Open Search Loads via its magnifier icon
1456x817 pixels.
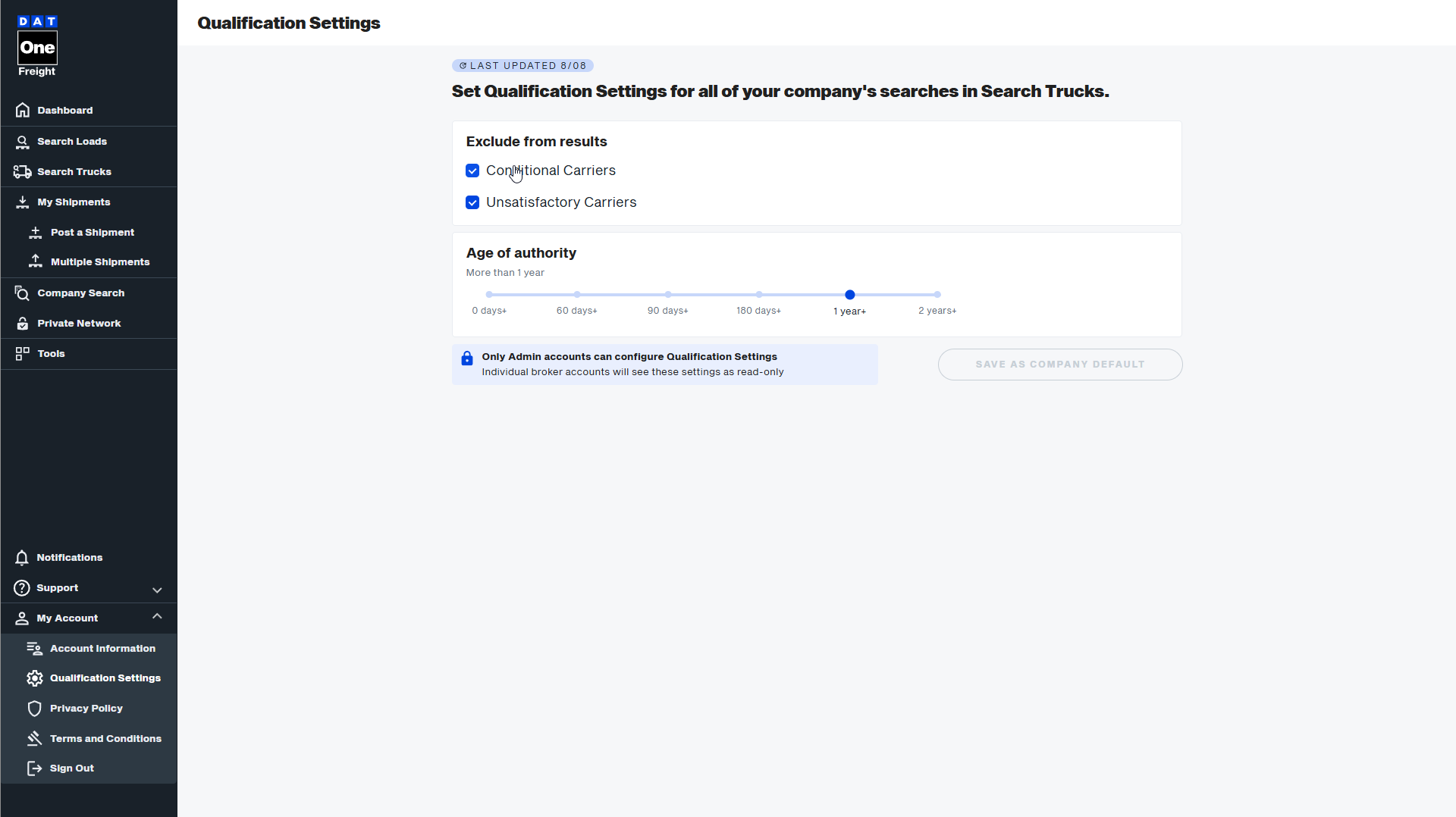(23, 142)
